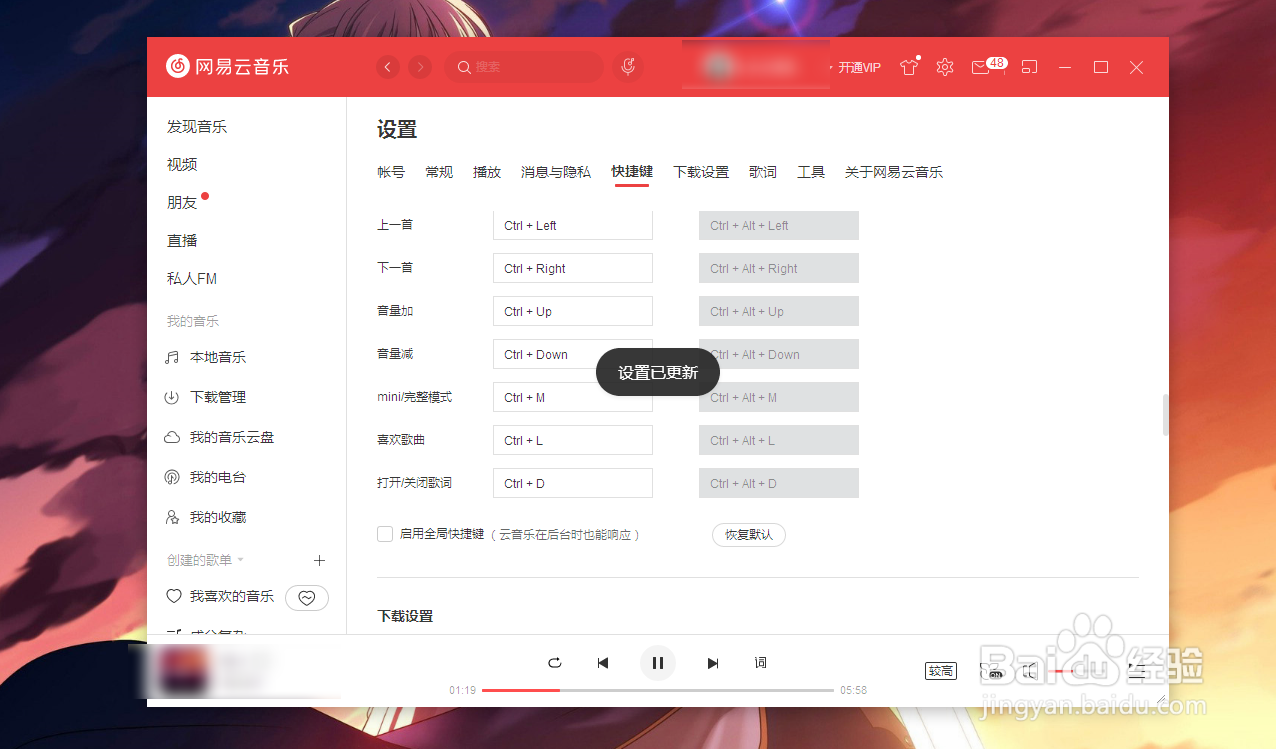Click the my collection icon

tap(172, 517)
